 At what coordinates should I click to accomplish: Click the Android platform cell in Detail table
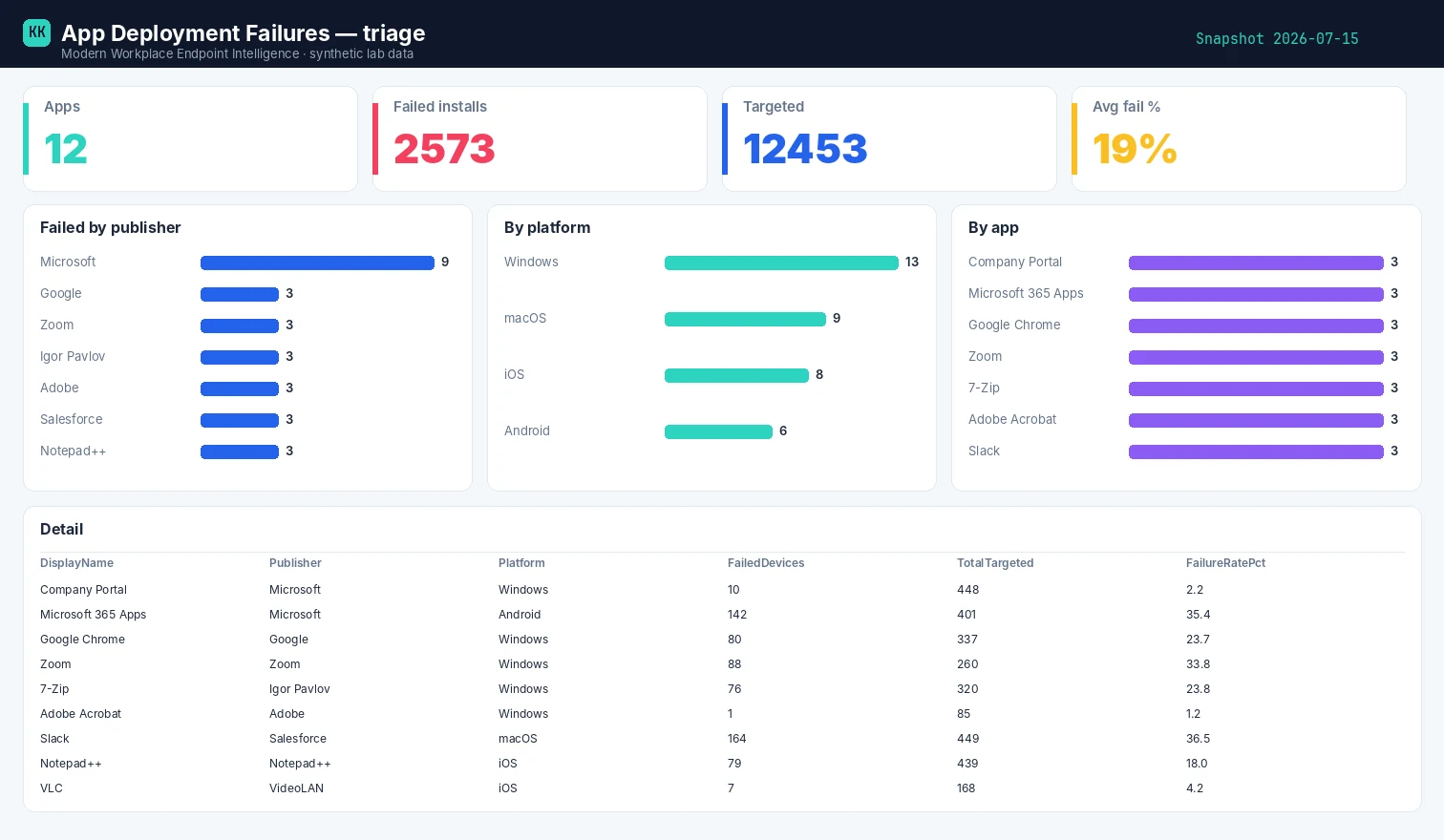coord(520,615)
